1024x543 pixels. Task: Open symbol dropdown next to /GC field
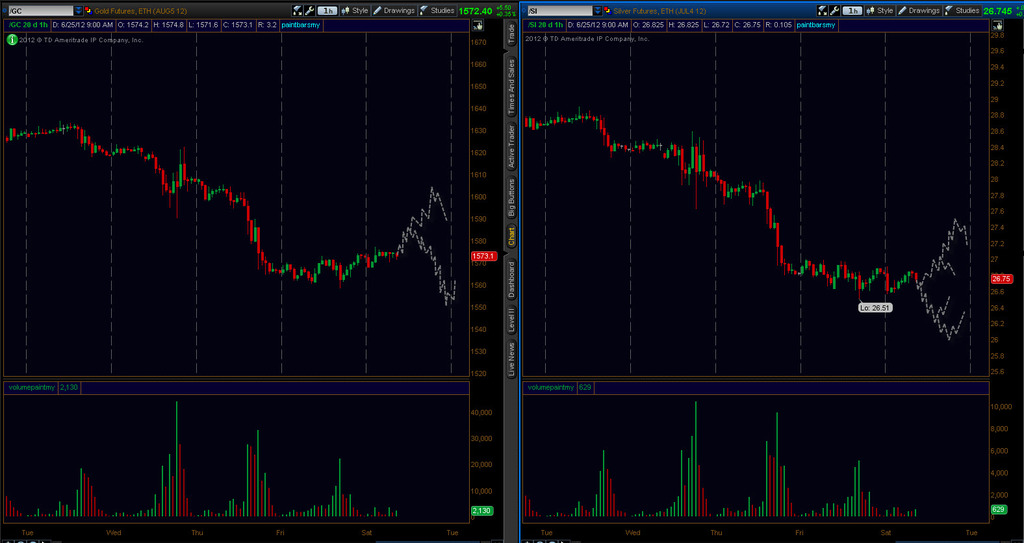pos(78,10)
